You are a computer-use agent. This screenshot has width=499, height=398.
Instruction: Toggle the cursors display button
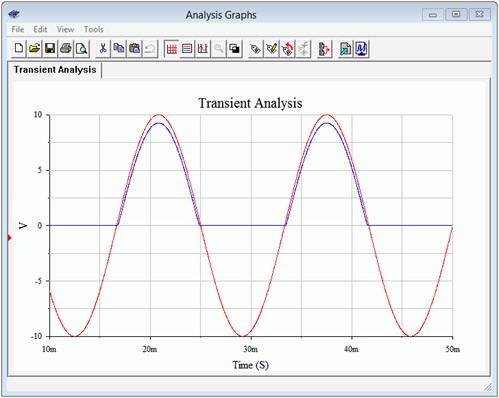point(203,49)
